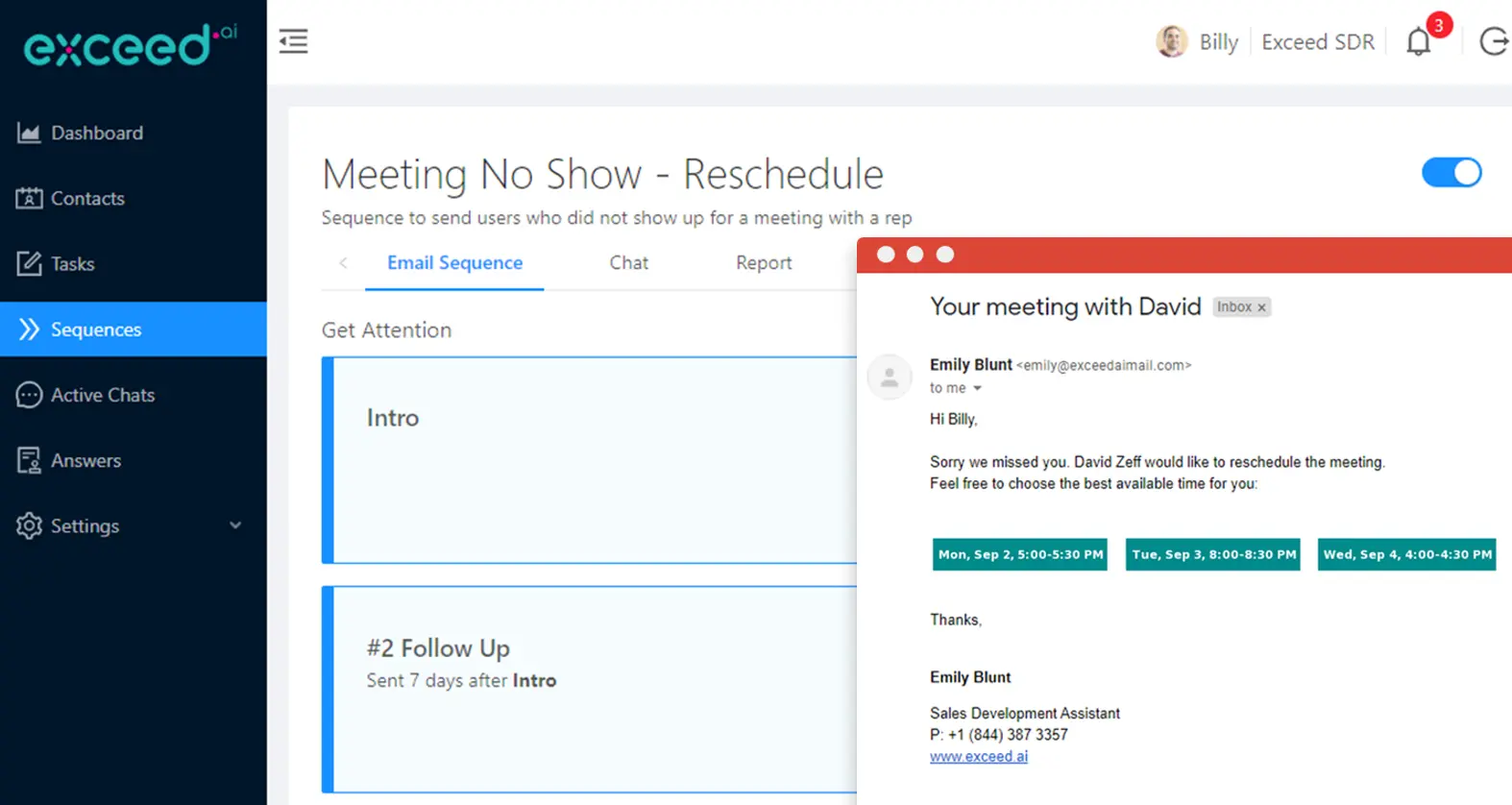Click the 'Sales Development Assistant' signature line
Viewport: 1512px width, 805px height.
1025,714
